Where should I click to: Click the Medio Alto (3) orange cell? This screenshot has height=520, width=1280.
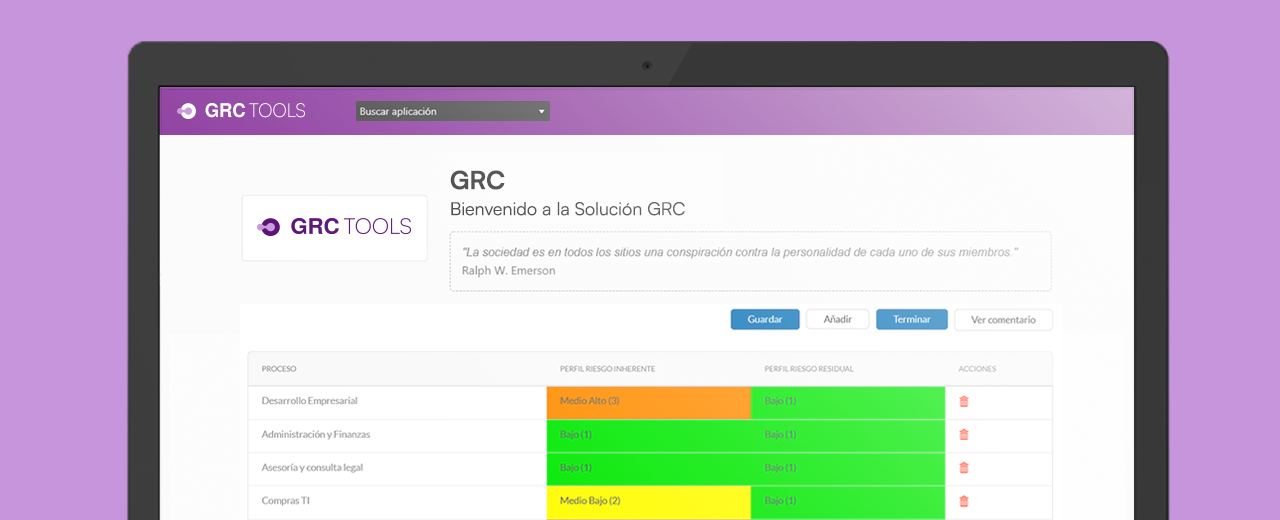649,401
